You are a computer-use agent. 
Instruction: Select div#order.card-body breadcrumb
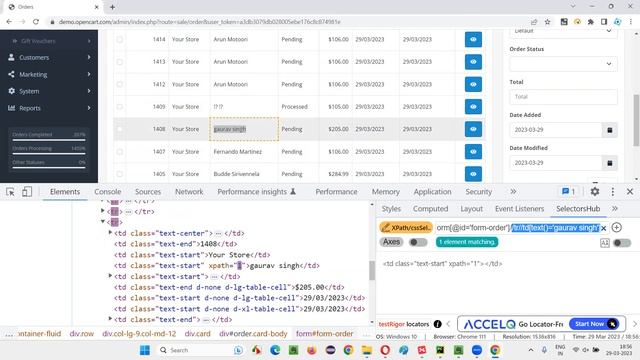[x=253, y=333]
